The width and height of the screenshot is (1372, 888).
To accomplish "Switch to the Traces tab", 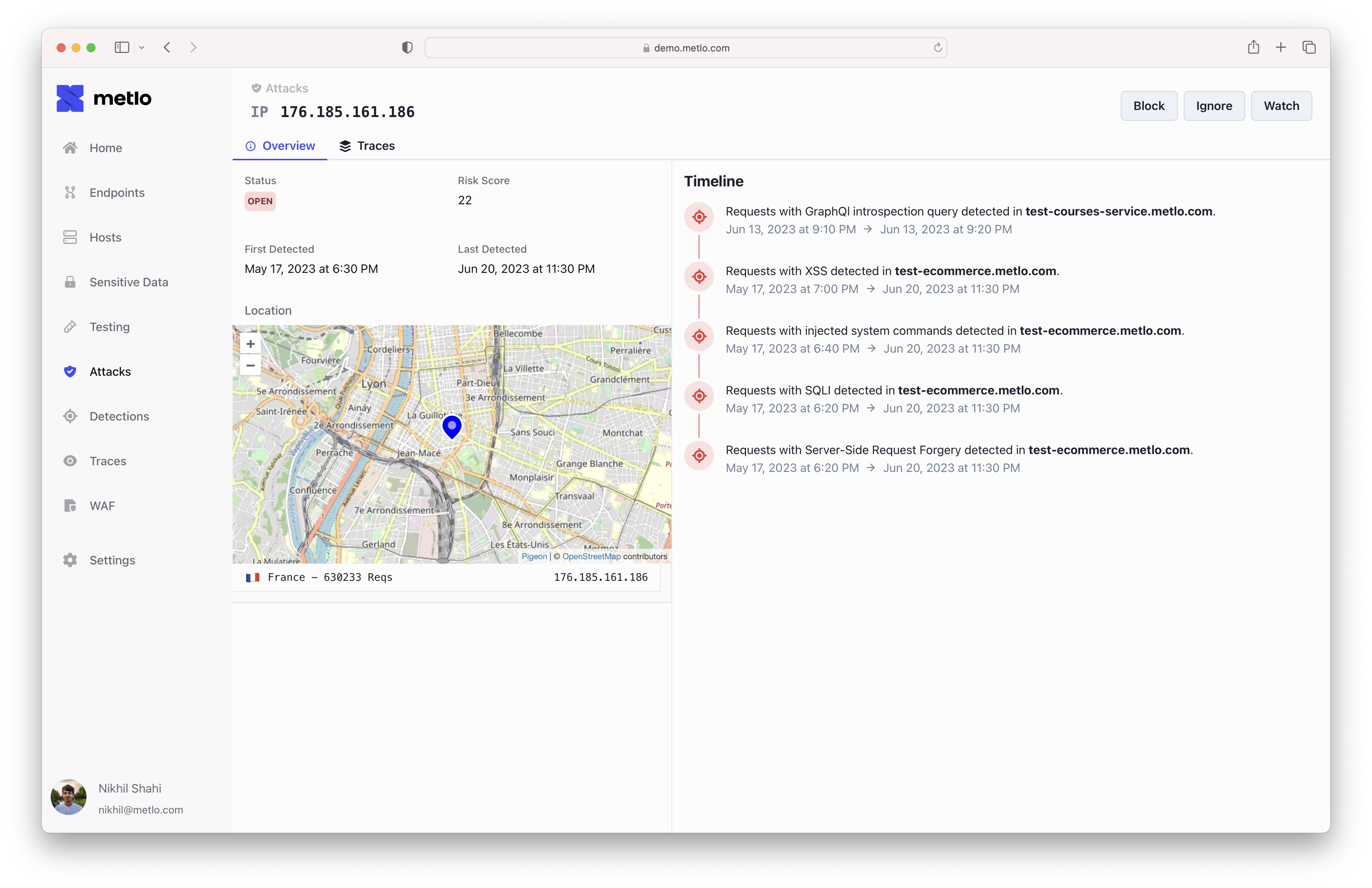I will click(x=366, y=146).
